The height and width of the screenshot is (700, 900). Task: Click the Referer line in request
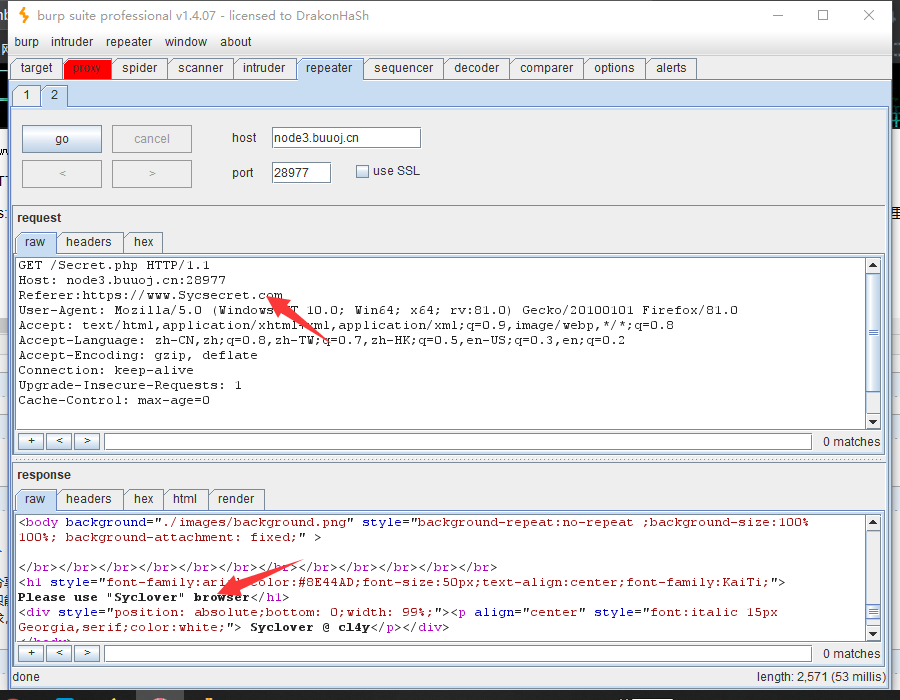[x=150, y=295]
